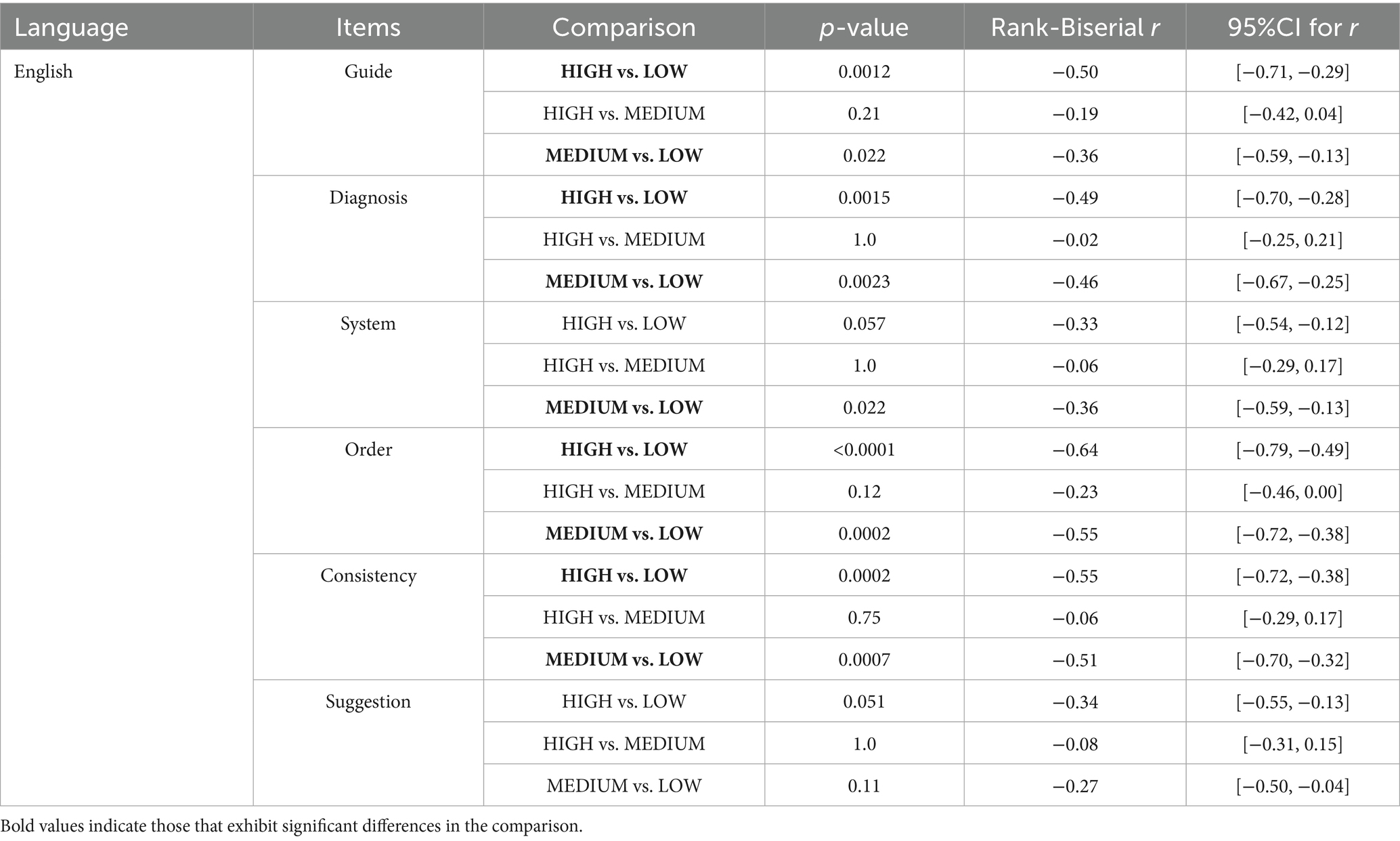Screen dimensions: 1400x841
Task: Click the bold values footnote text
Action: point(292,826)
